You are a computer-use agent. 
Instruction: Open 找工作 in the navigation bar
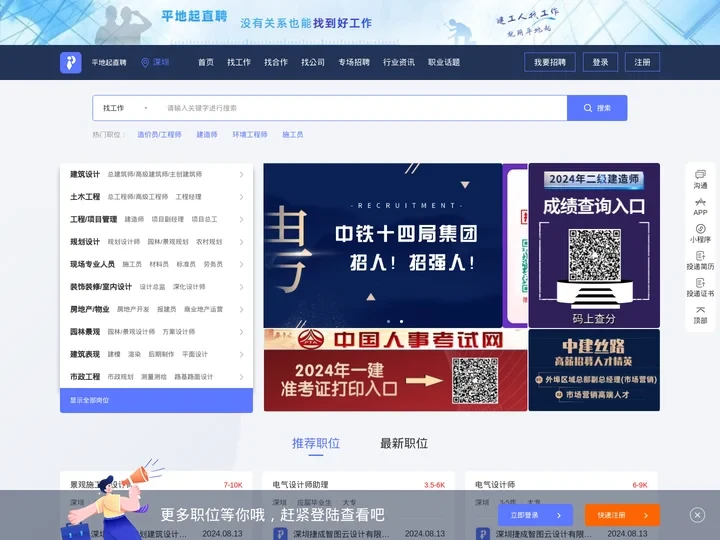[x=239, y=62]
